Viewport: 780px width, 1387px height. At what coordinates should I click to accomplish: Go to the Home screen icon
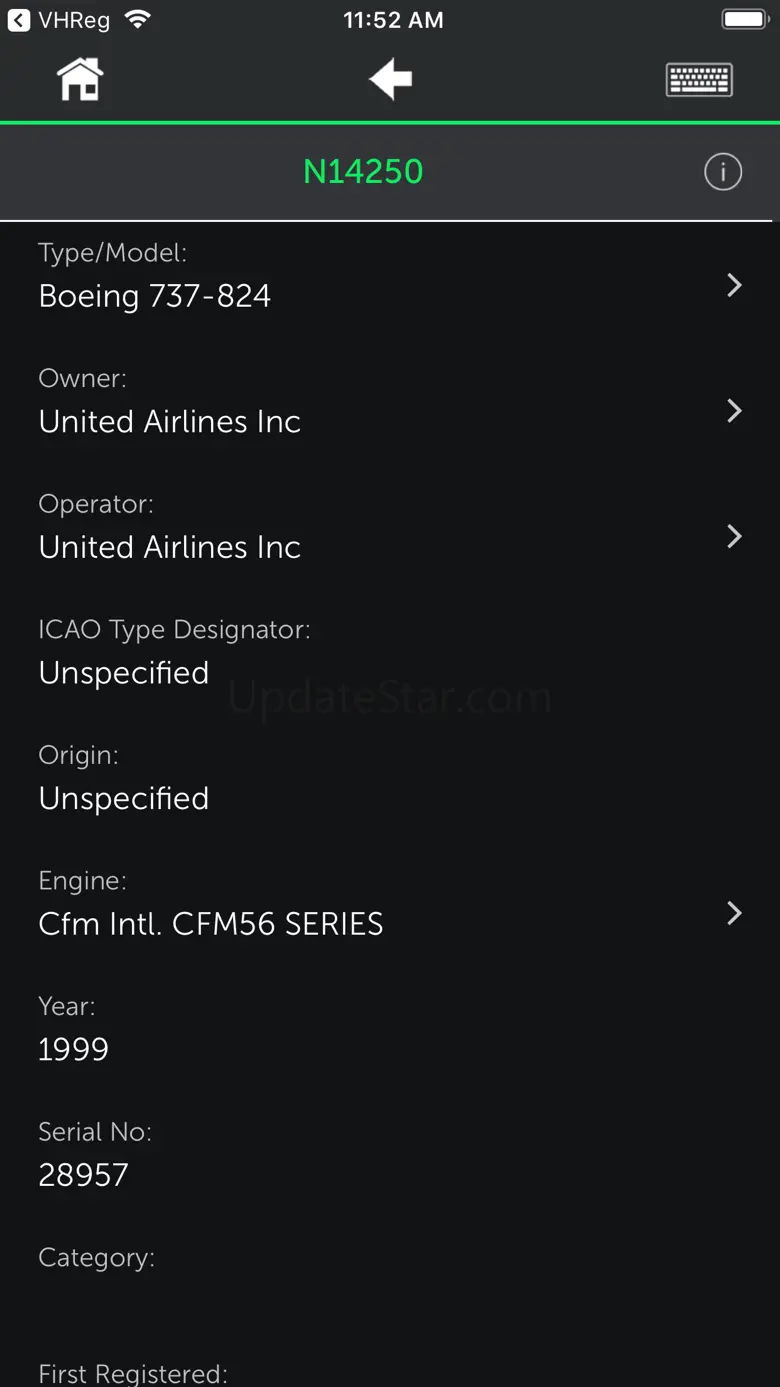[x=80, y=79]
